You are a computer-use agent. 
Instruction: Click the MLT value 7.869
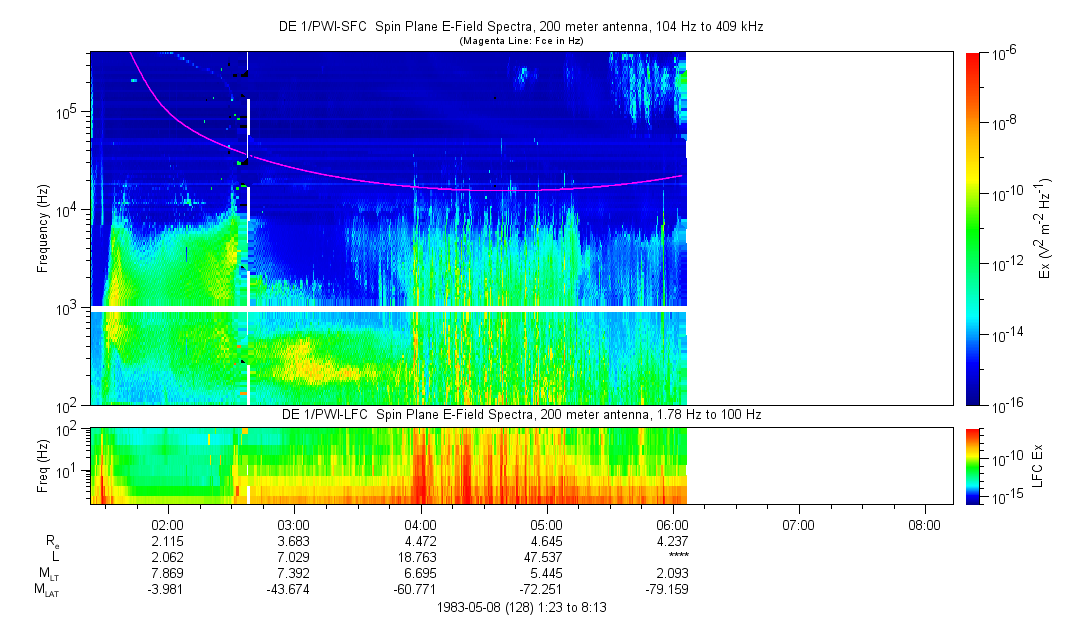click(x=167, y=573)
